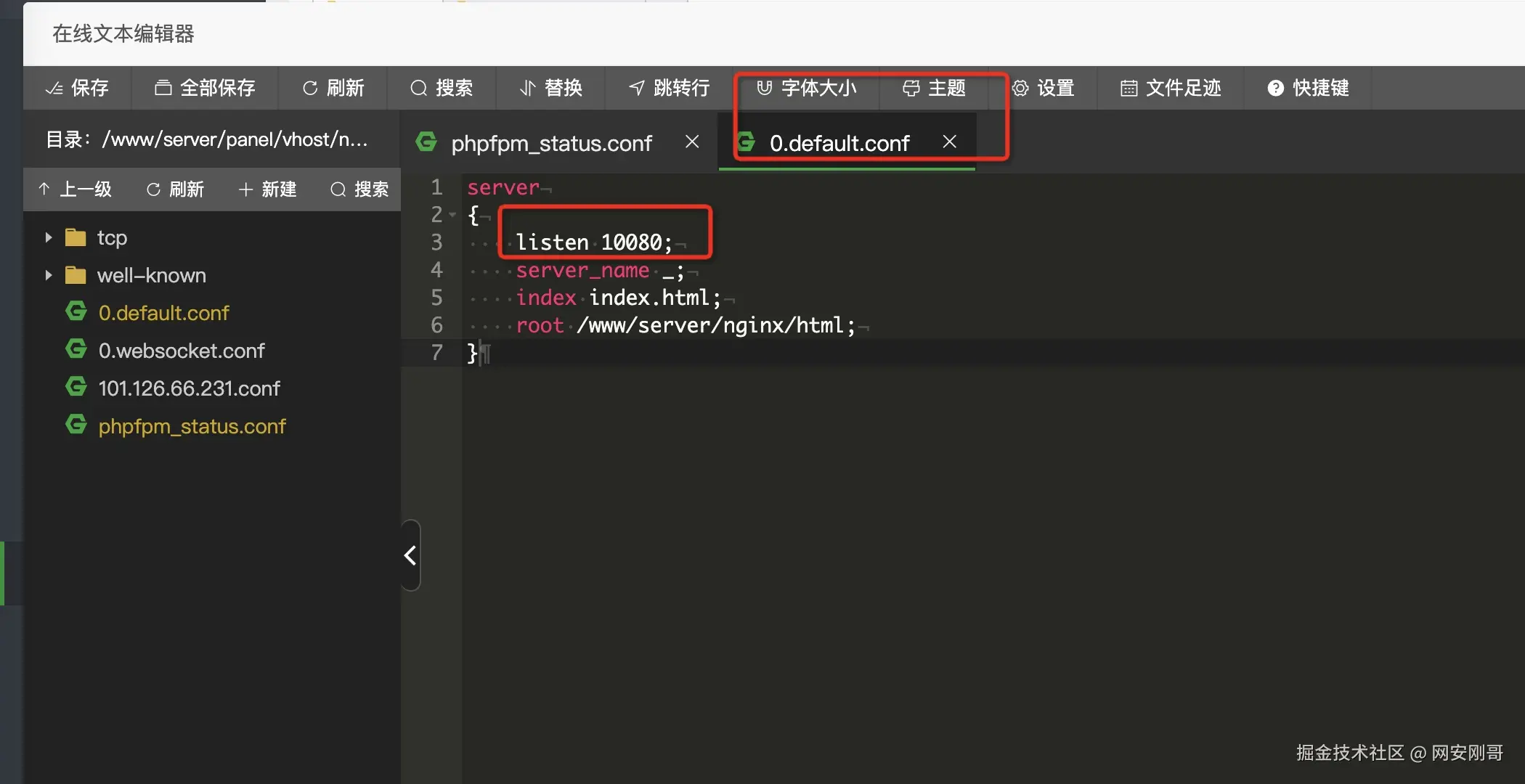Show Shortcuts (快捷键) help
Image resolution: width=1525 pixels, height=784 pixels.
pos(1308,88)
